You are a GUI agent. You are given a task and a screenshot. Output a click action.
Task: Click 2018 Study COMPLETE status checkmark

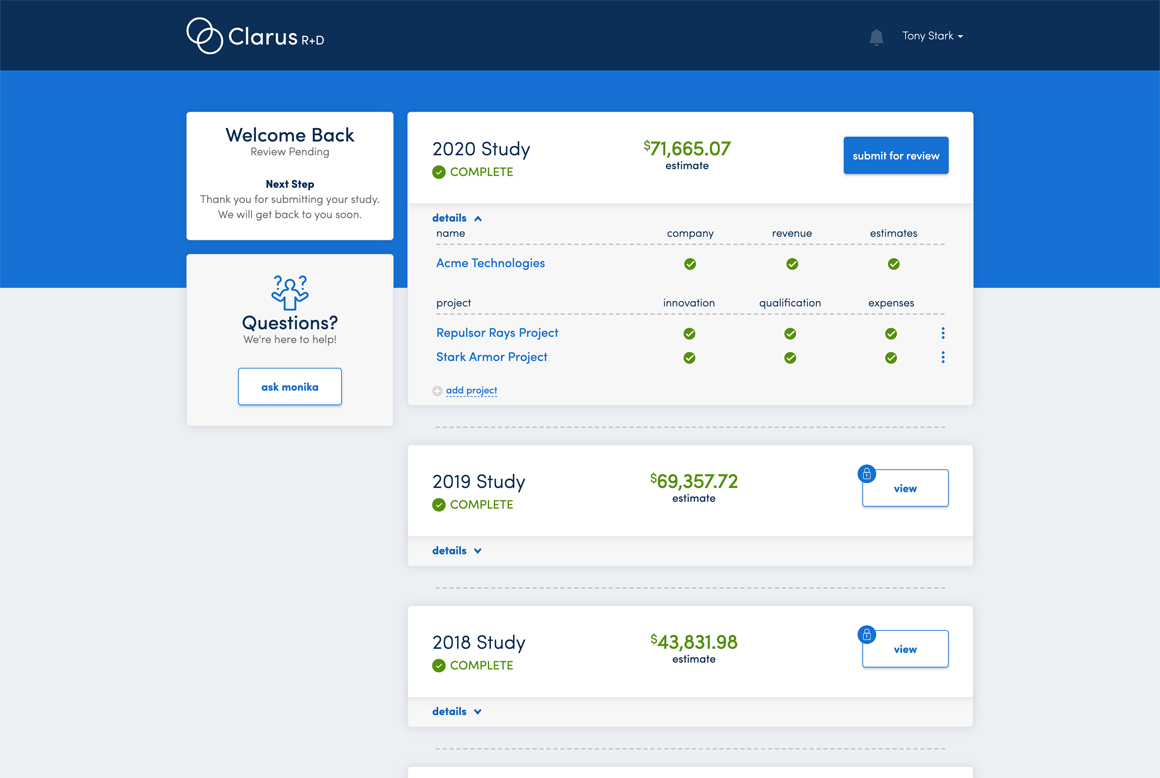pyautogui.click(x=439, y=666)
